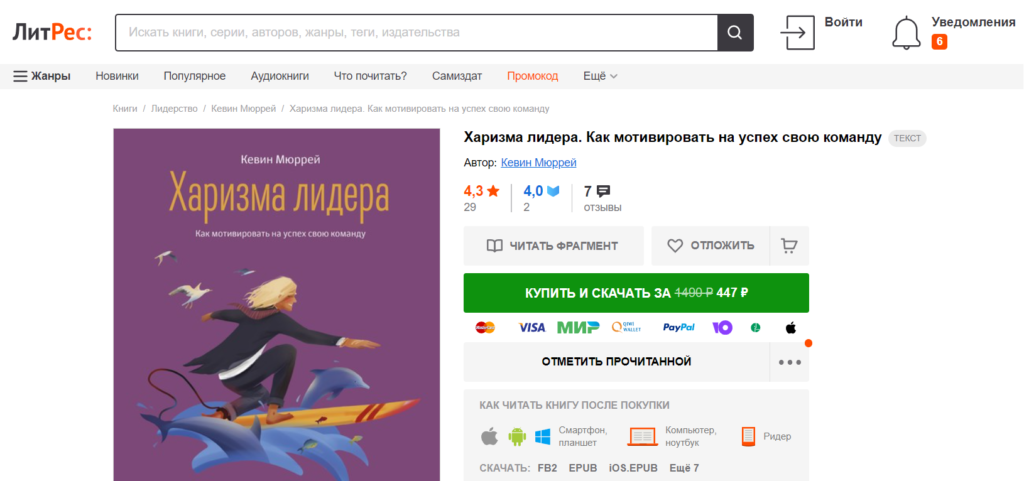
Task: Click the login arrow icon
Action: pyautogui.click(x=797, y=33)
